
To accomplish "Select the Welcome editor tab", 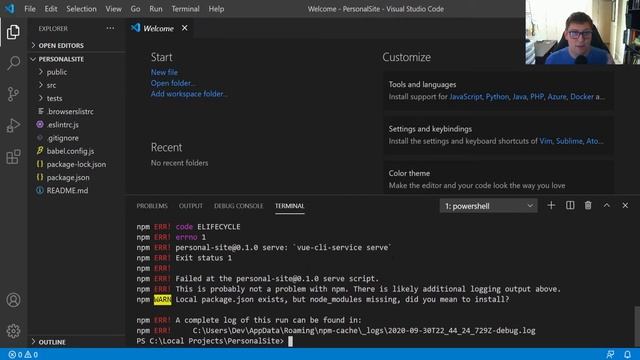I will [159, 28].
